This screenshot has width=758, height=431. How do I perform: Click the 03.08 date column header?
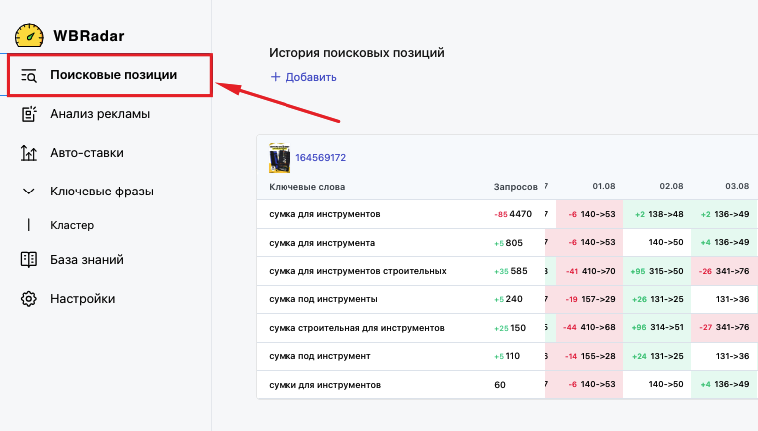737,186
